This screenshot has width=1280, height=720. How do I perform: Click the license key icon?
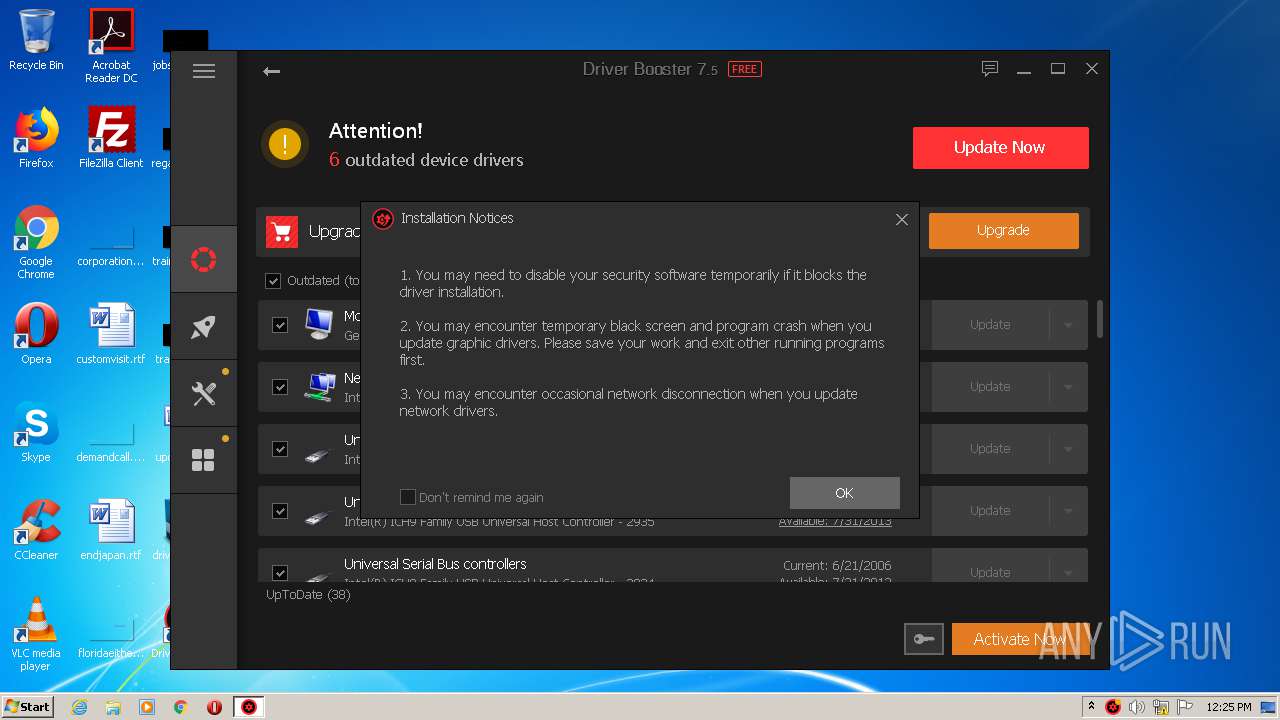tap(923, 639)
